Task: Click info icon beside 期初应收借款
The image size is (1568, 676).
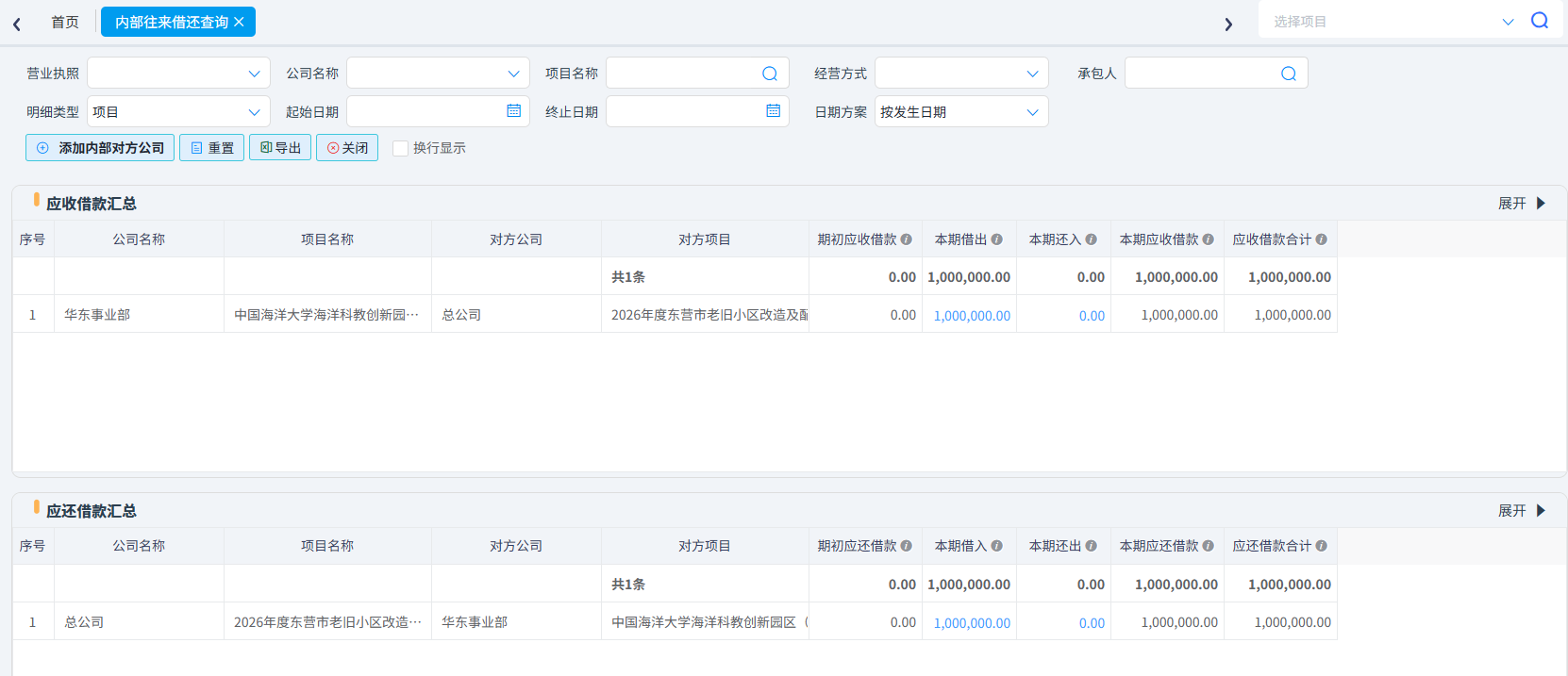Action: click(x=907, y=239)
